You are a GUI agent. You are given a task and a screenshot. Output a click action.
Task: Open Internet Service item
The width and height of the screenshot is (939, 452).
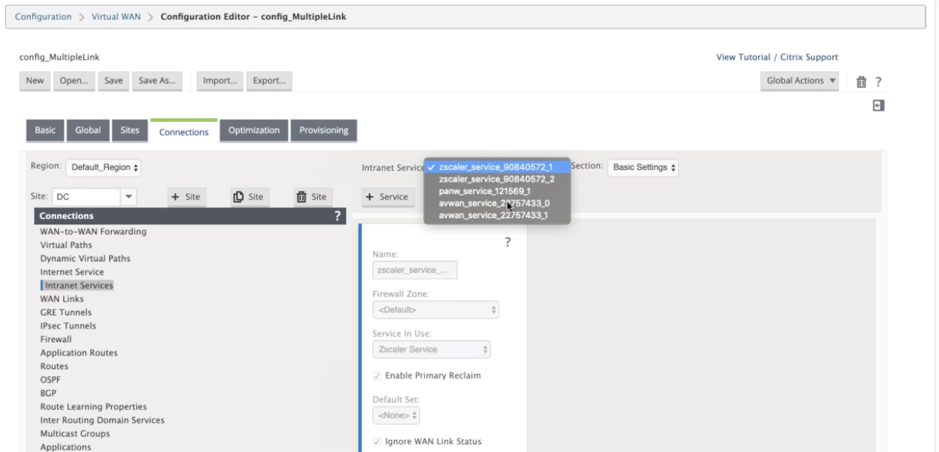click(x=72, y=272)
